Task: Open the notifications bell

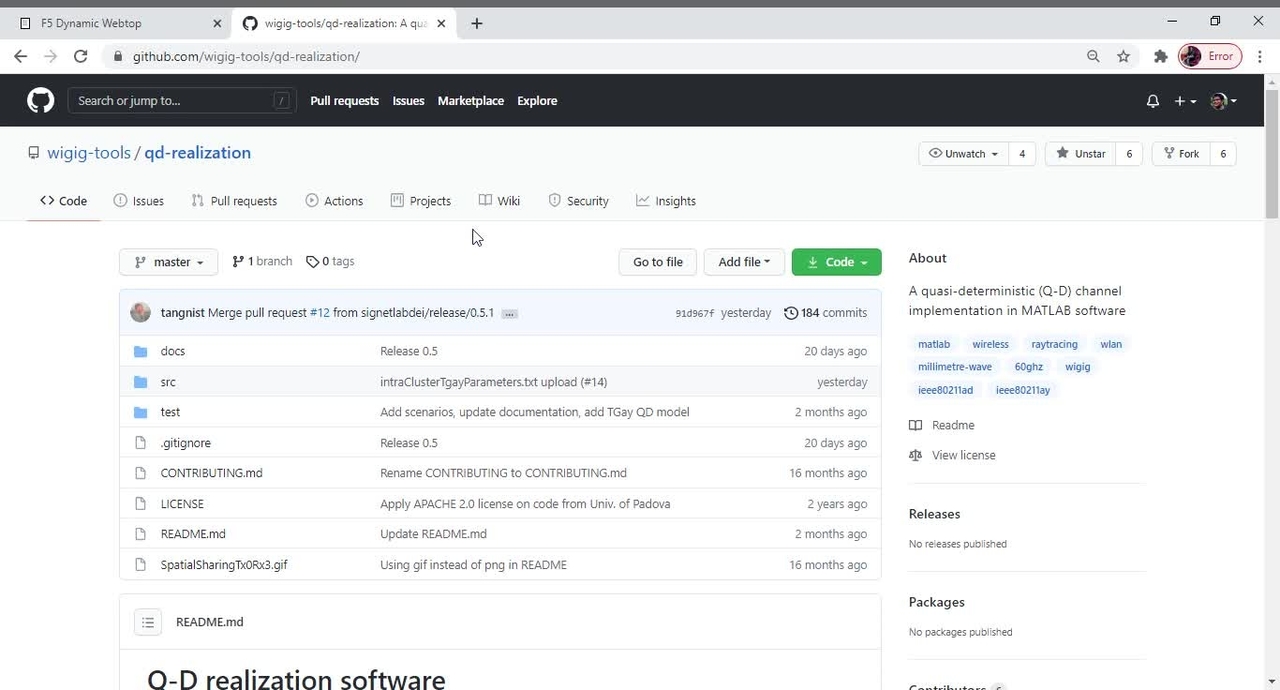Action: point(1153,101)
